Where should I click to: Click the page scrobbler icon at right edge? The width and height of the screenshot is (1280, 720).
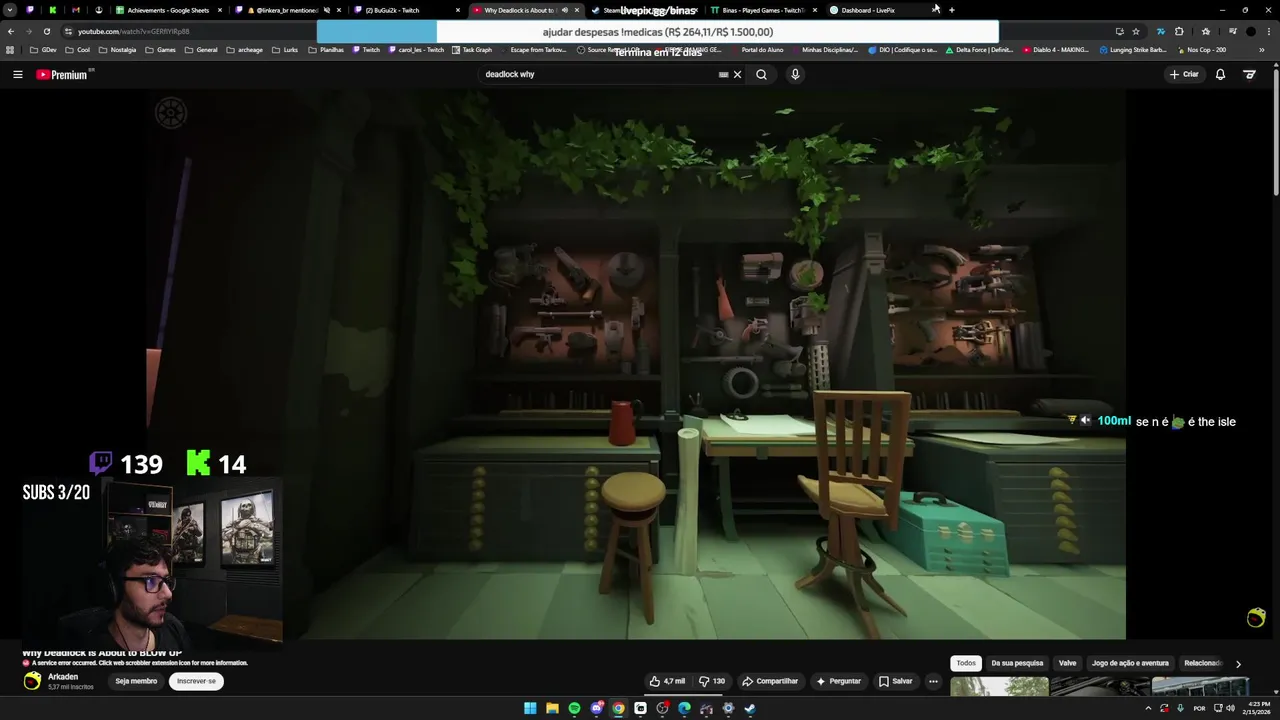[x=1257, y=618]
